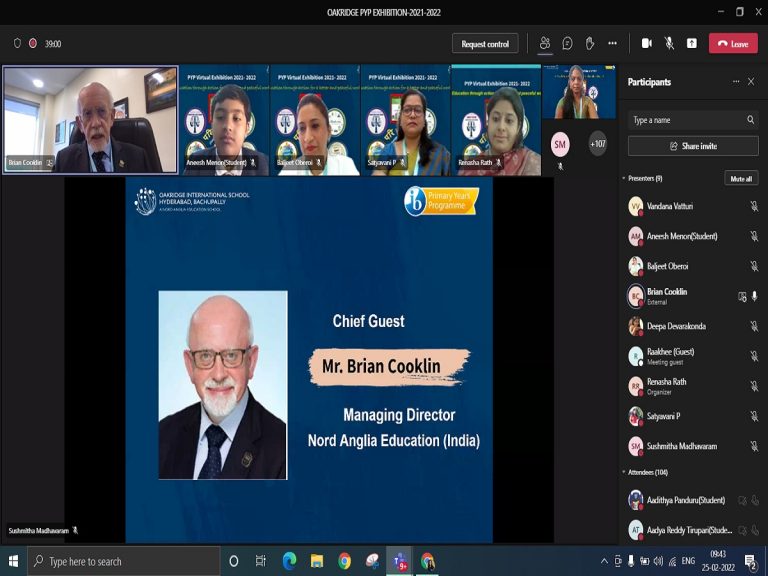Collapse the Presenters section
The width and height of the screenshot is (768, 576).
(624, 179)
